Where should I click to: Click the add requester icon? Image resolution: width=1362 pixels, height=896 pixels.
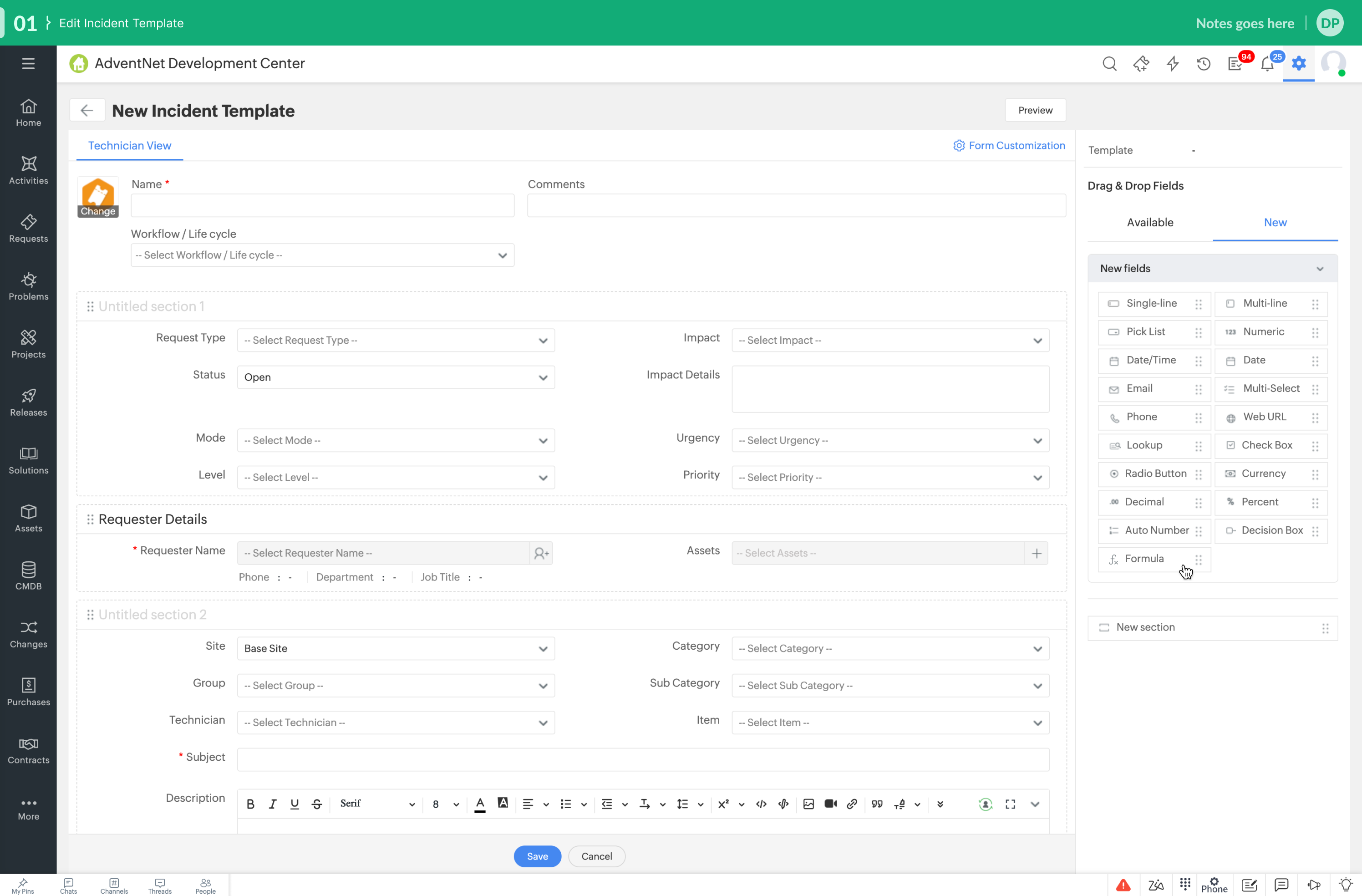541,553
